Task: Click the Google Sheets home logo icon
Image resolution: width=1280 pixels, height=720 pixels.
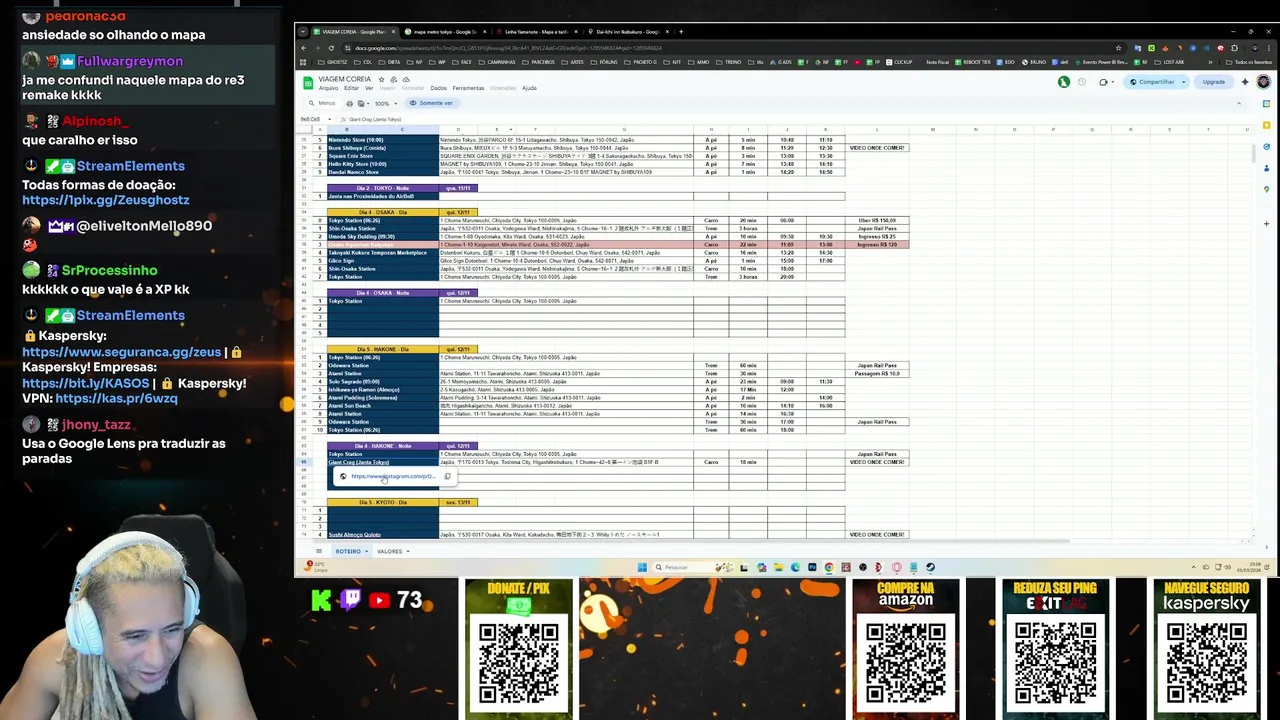Action: click(x=308, y=82)
